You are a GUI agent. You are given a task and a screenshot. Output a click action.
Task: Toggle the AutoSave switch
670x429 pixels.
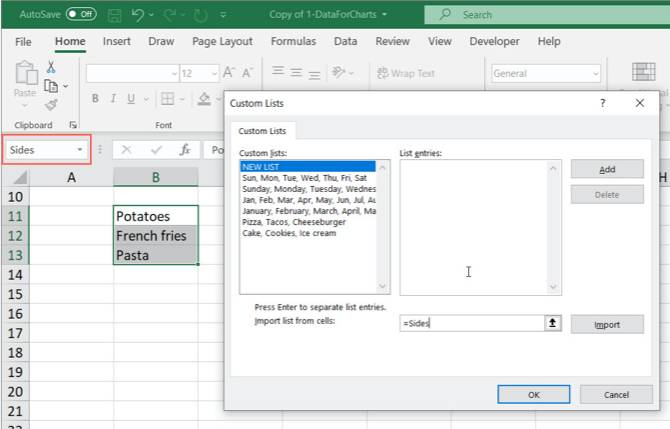[x=81, y=14]
